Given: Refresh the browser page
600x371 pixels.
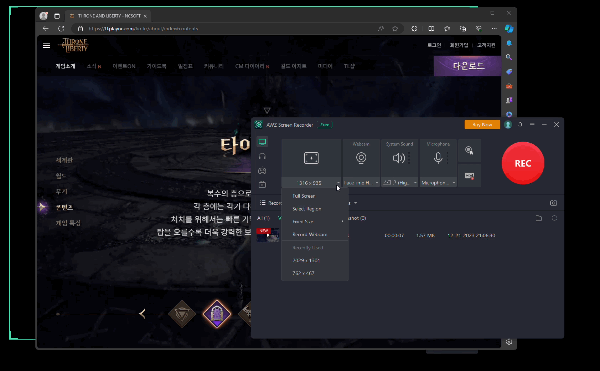Looking at the screenshot, I should click(61, 29).
